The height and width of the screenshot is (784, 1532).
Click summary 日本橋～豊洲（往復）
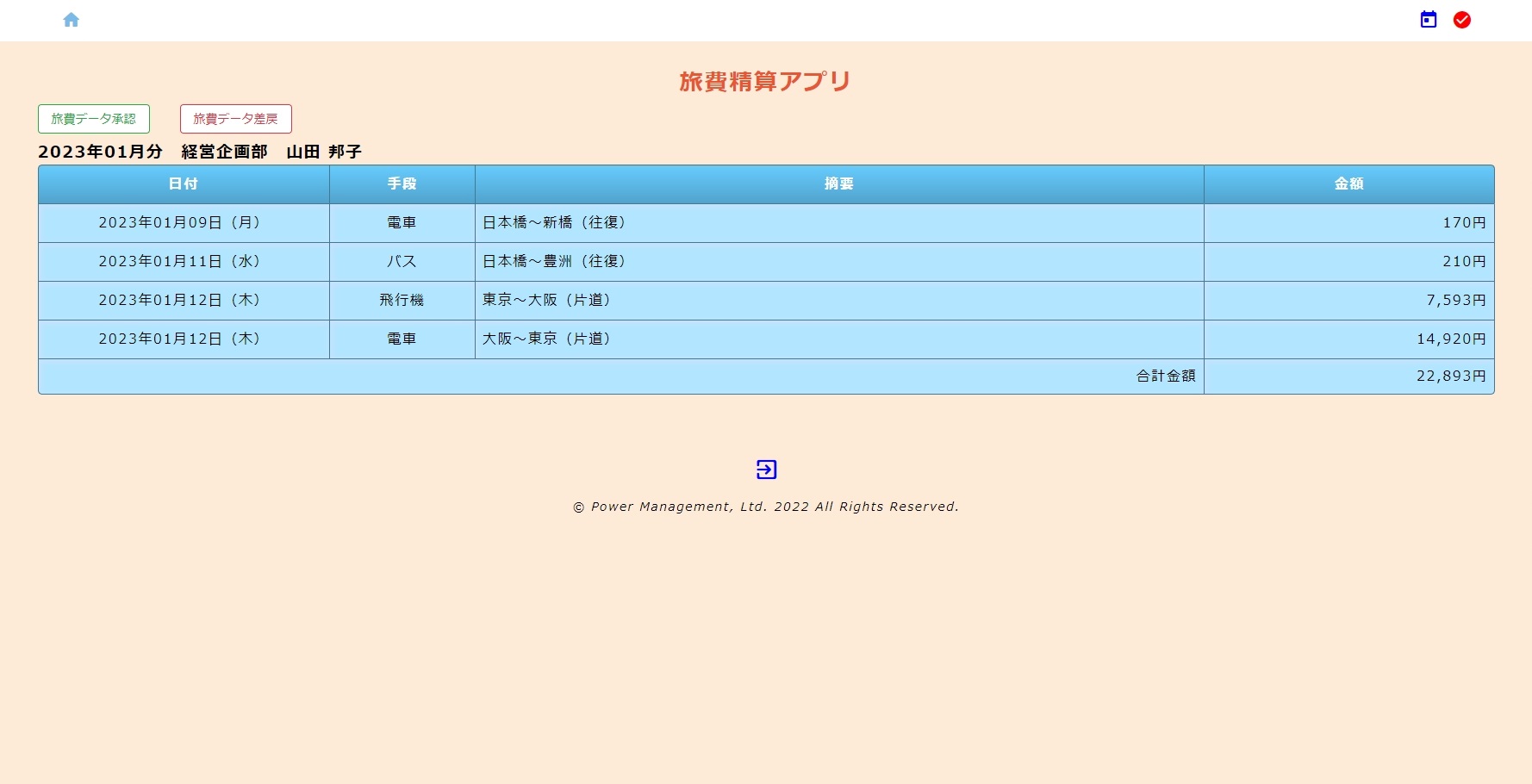point(839,262)
